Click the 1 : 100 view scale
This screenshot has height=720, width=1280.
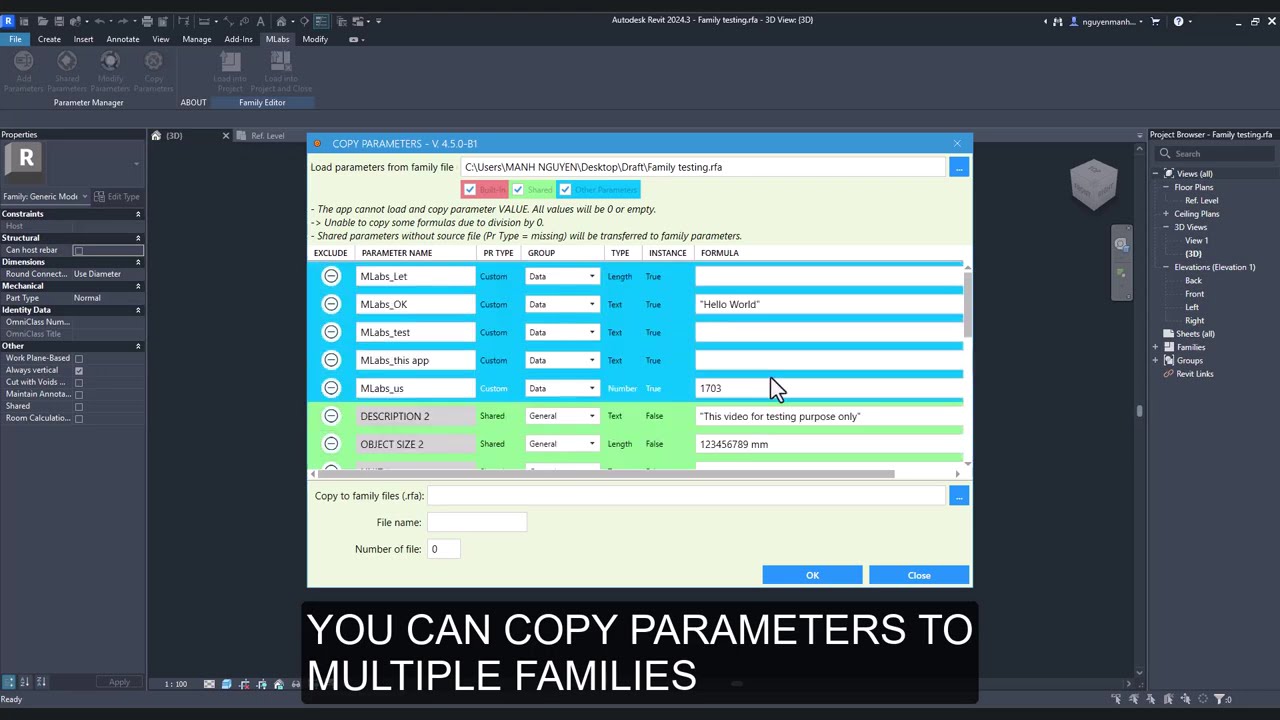coord(175,684)
